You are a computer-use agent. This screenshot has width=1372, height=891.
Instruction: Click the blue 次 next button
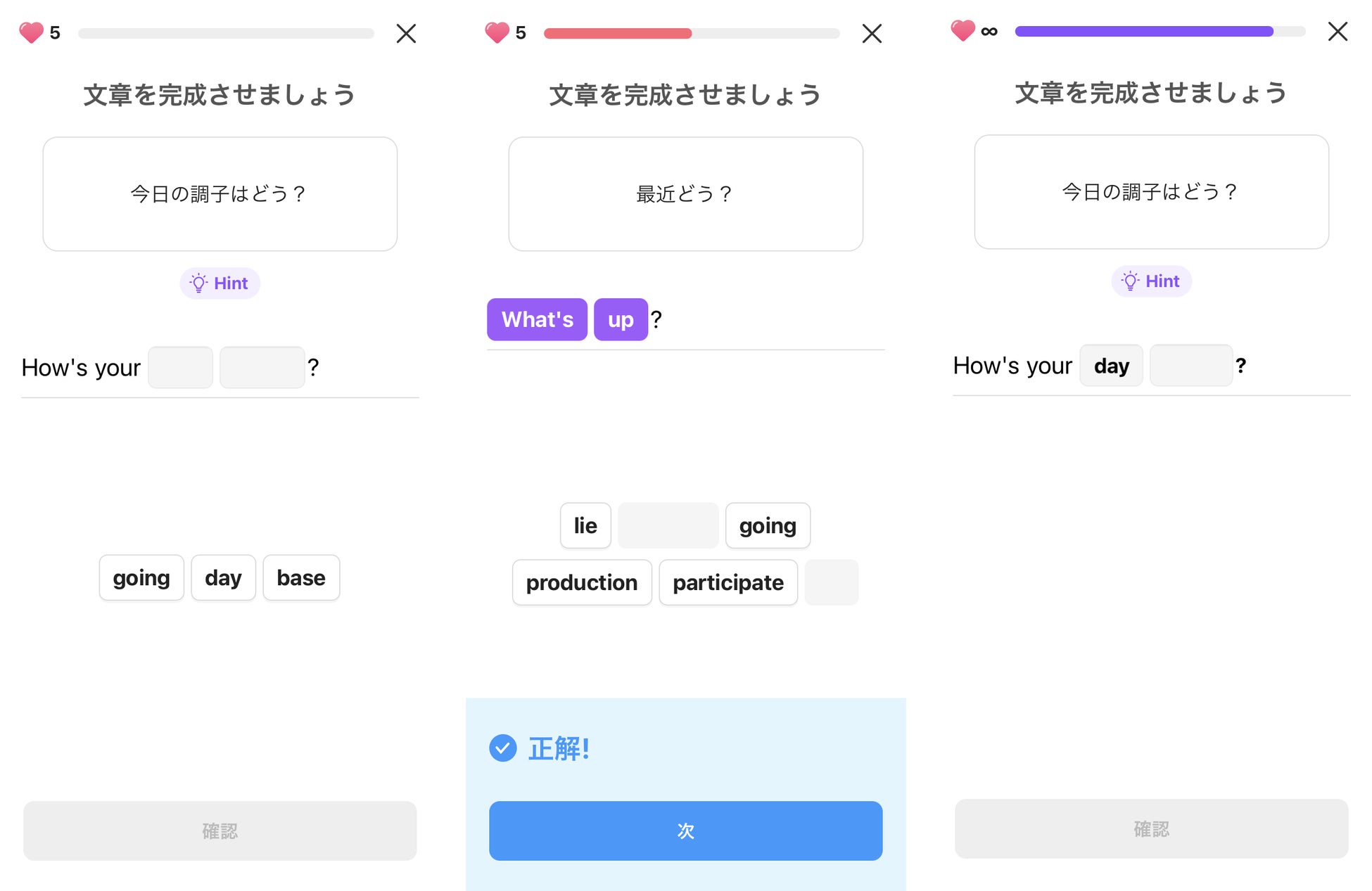click(685, 831)
